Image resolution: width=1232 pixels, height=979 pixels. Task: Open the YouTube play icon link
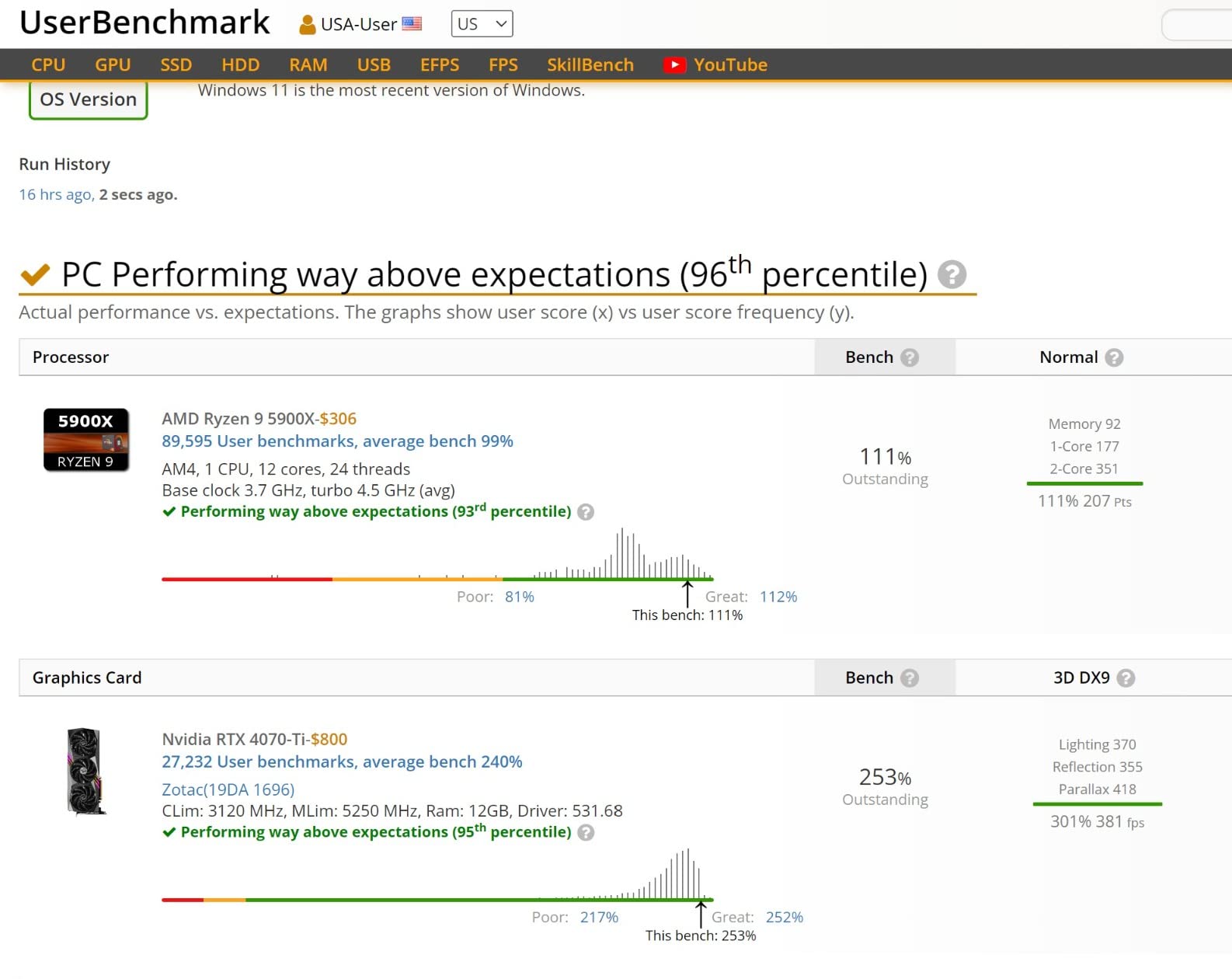click(674, 65)
